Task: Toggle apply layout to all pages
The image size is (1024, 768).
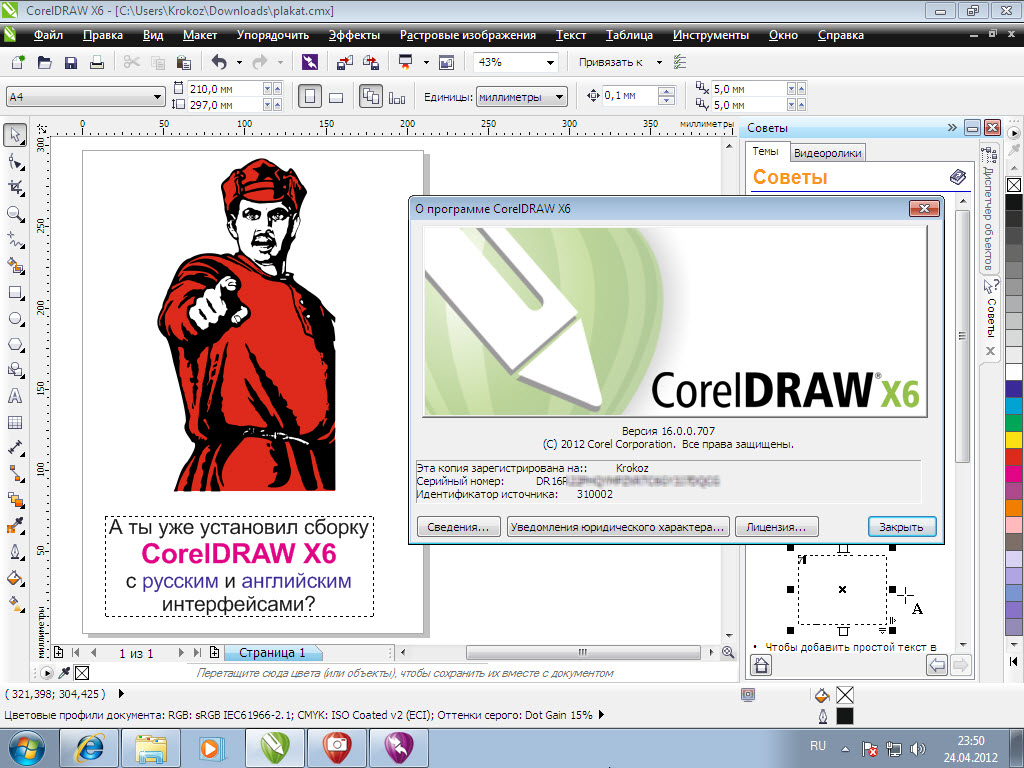Action: pyautogui.click(x=370, y=97)
